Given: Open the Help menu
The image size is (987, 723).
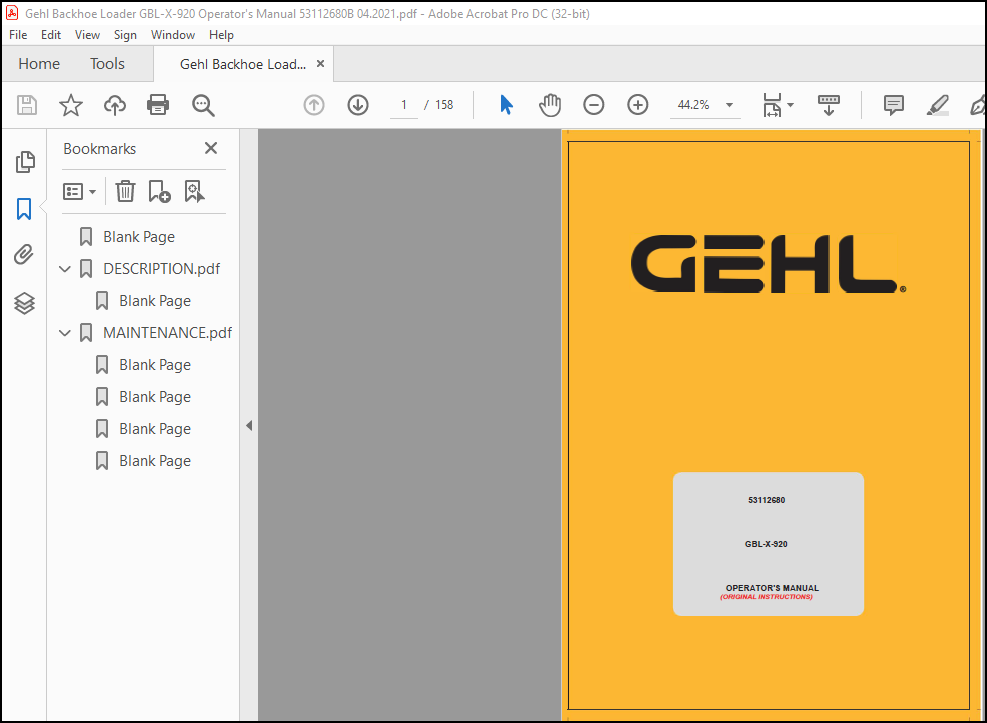Looking at the screenshot, I should pyautogui.click(x=221, y=35).
